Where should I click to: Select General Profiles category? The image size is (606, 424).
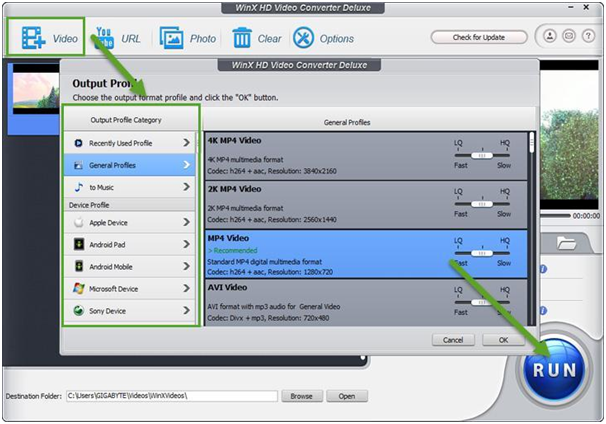pyautogui.click(x=130, y=165)
